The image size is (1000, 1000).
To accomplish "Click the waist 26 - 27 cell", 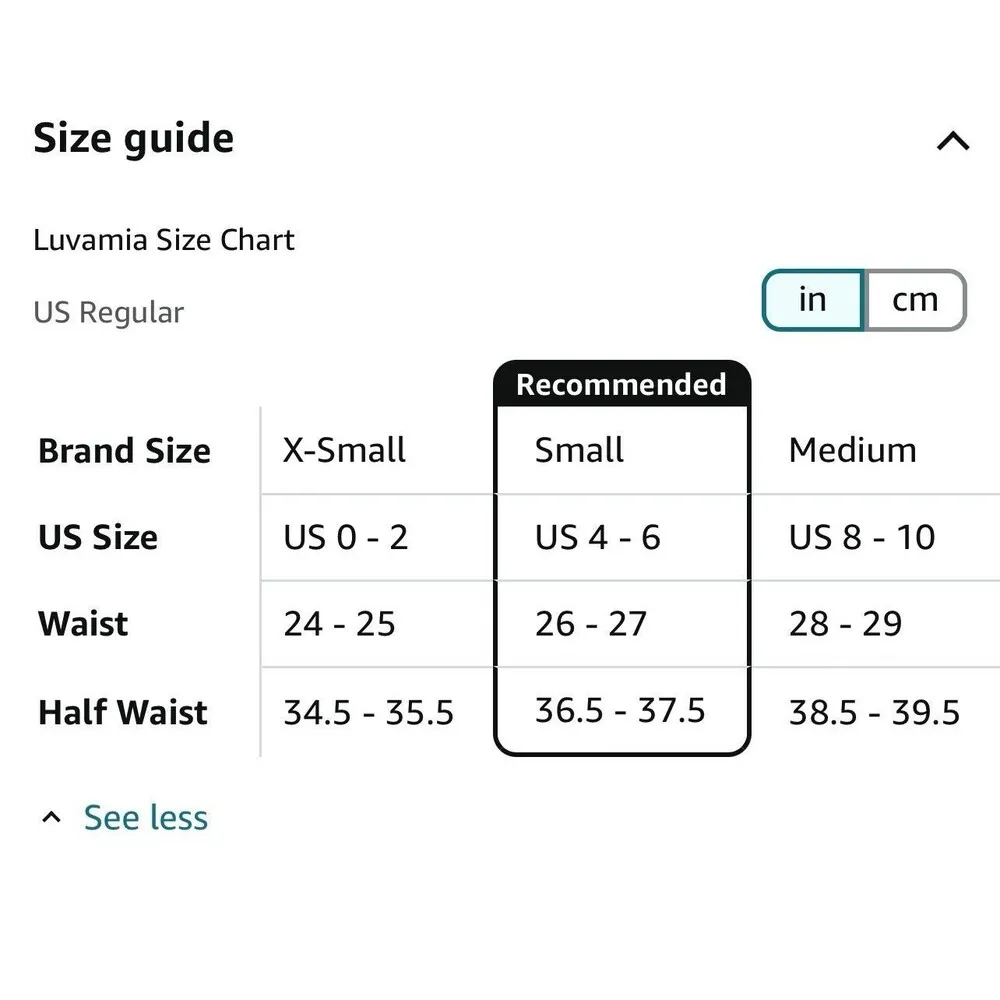I will (590, 624).
